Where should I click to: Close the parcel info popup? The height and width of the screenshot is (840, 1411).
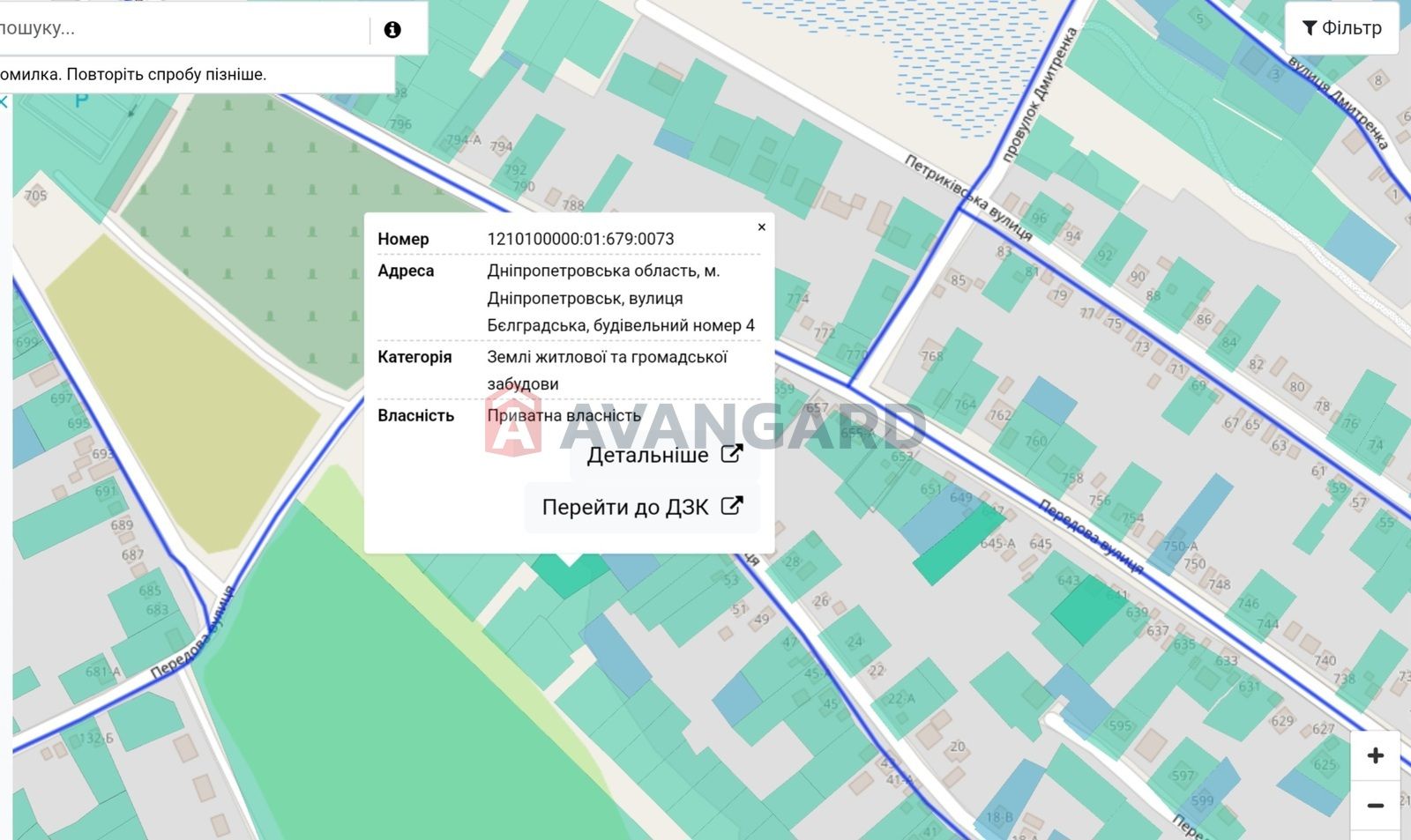tap(762, 227)
